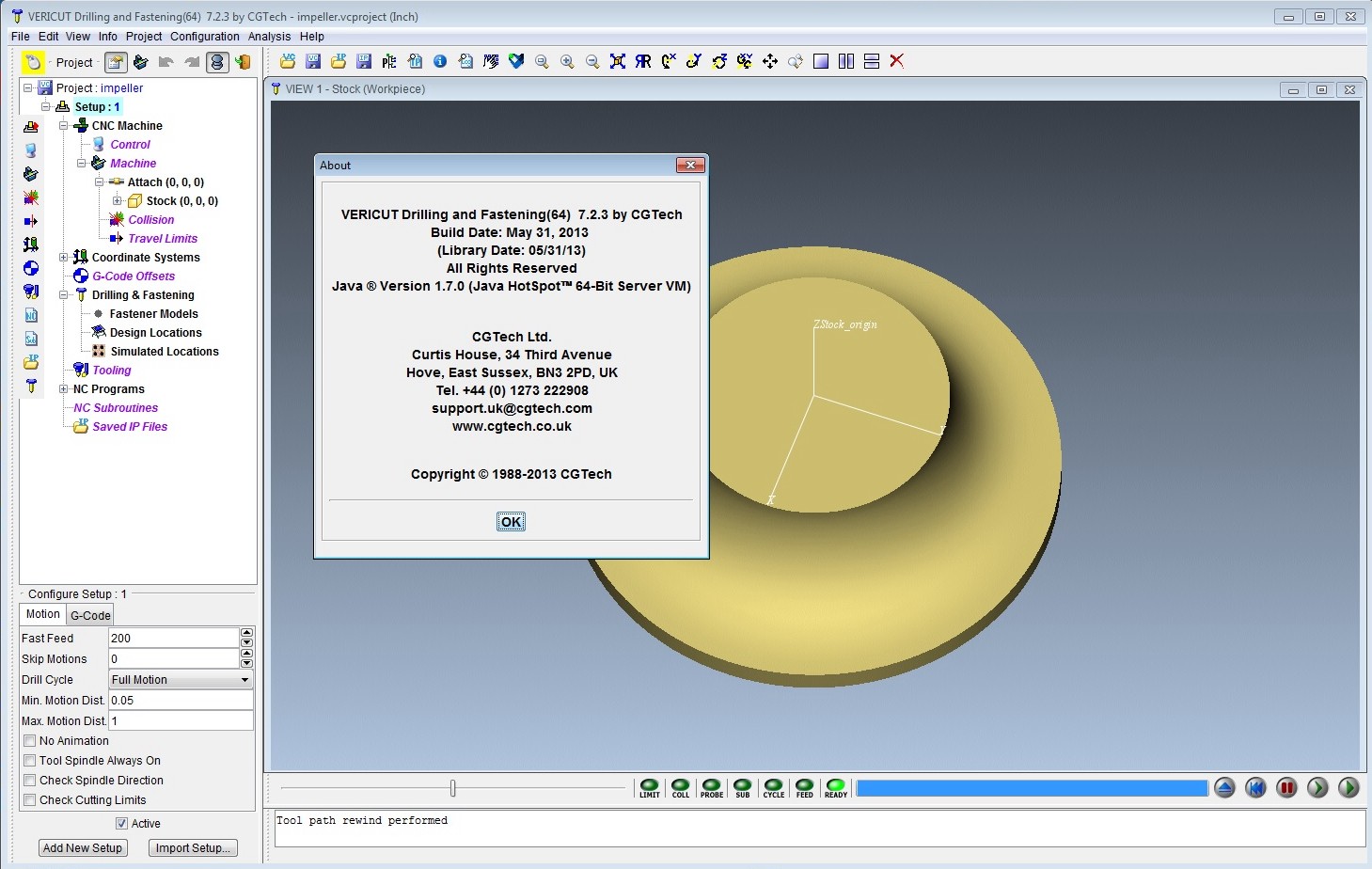Click the NC program icon in left sidebar

click(31, 315)
